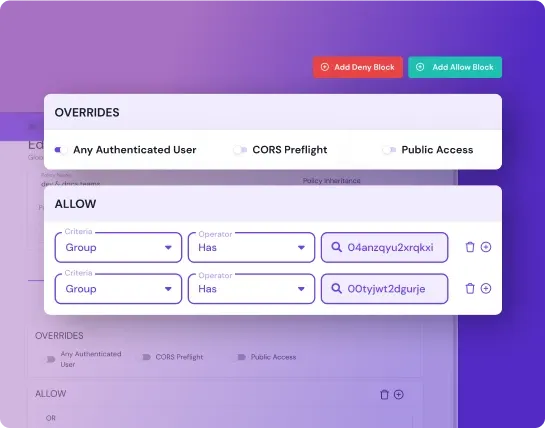
Task: Add a criterion after the 04anzqyu2xrqkxi row
Action: [486, 247]
